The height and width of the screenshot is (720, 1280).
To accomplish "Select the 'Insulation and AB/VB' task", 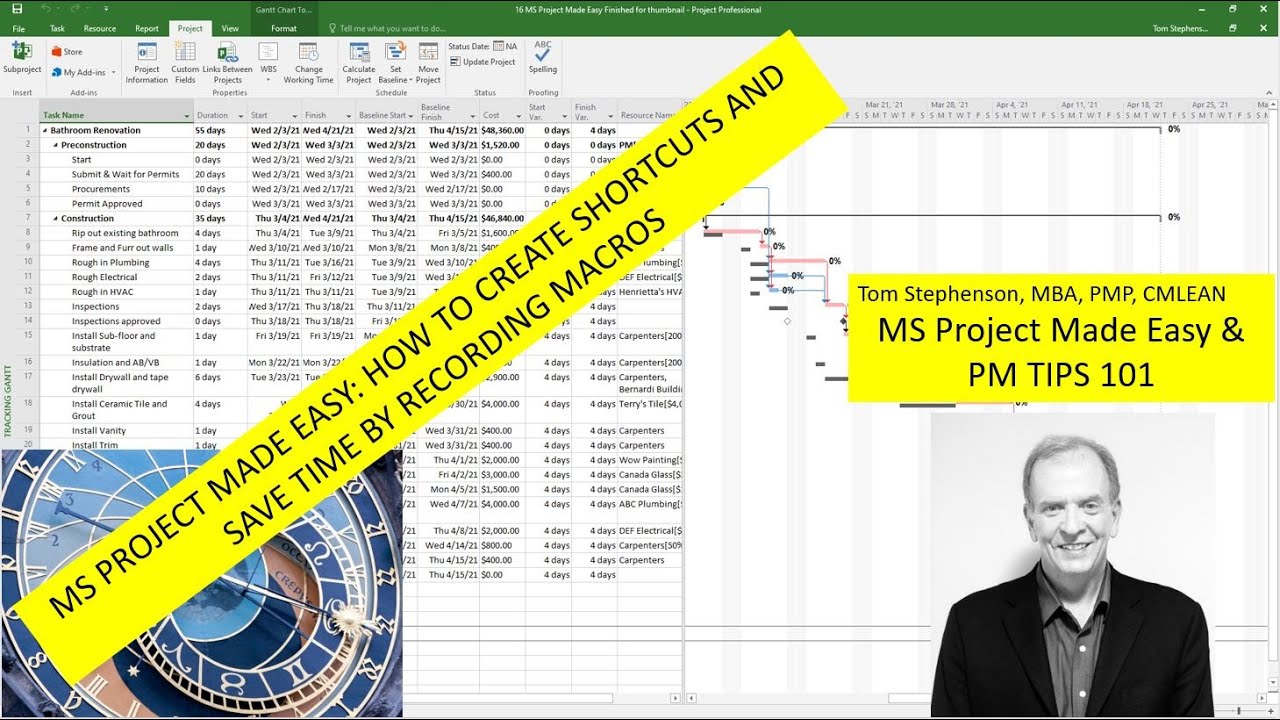I will (x=116, y=363).
